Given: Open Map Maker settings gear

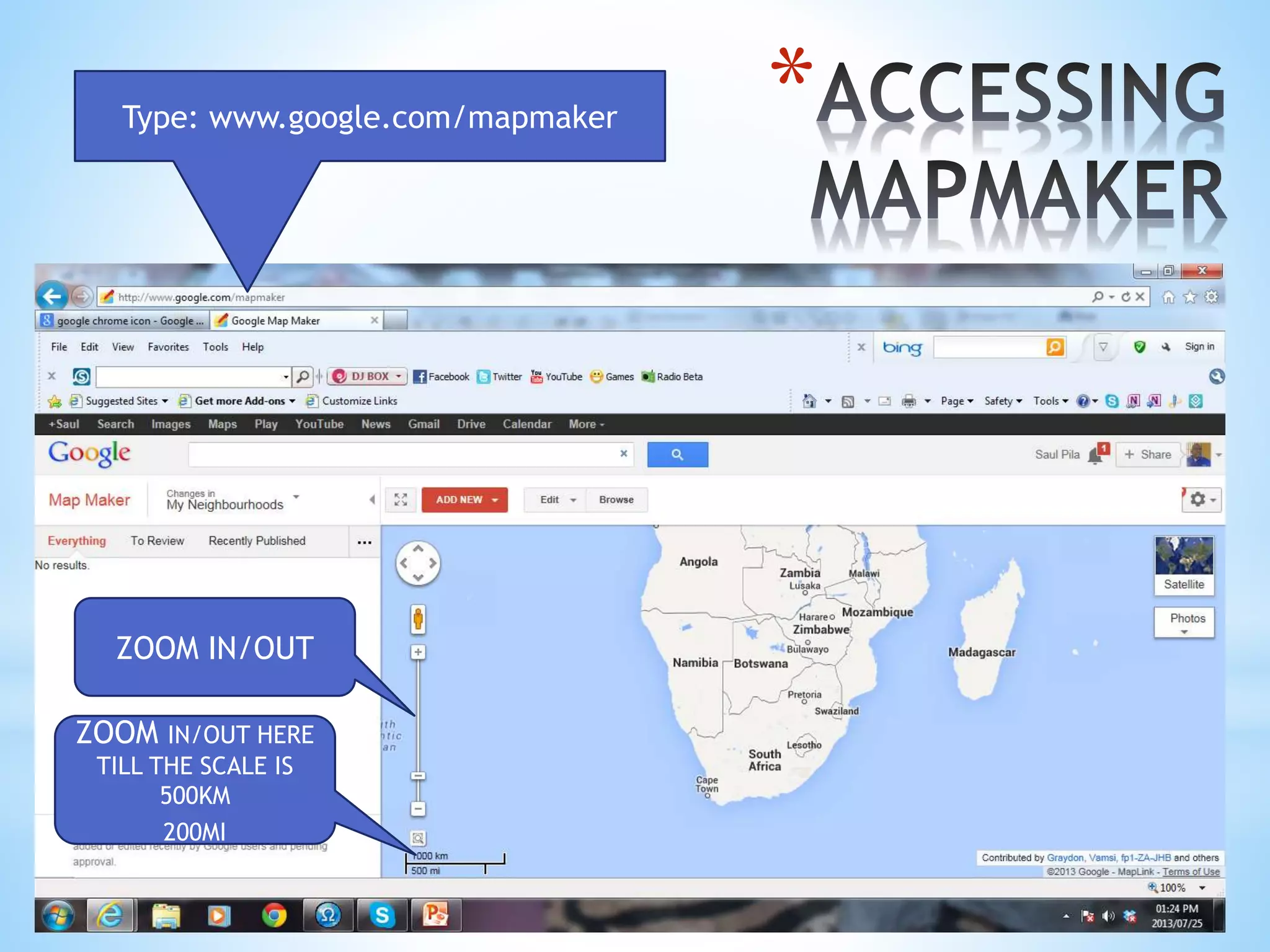Looking at the screenshot, I should pyautogui.click(x=1202, y=500).
